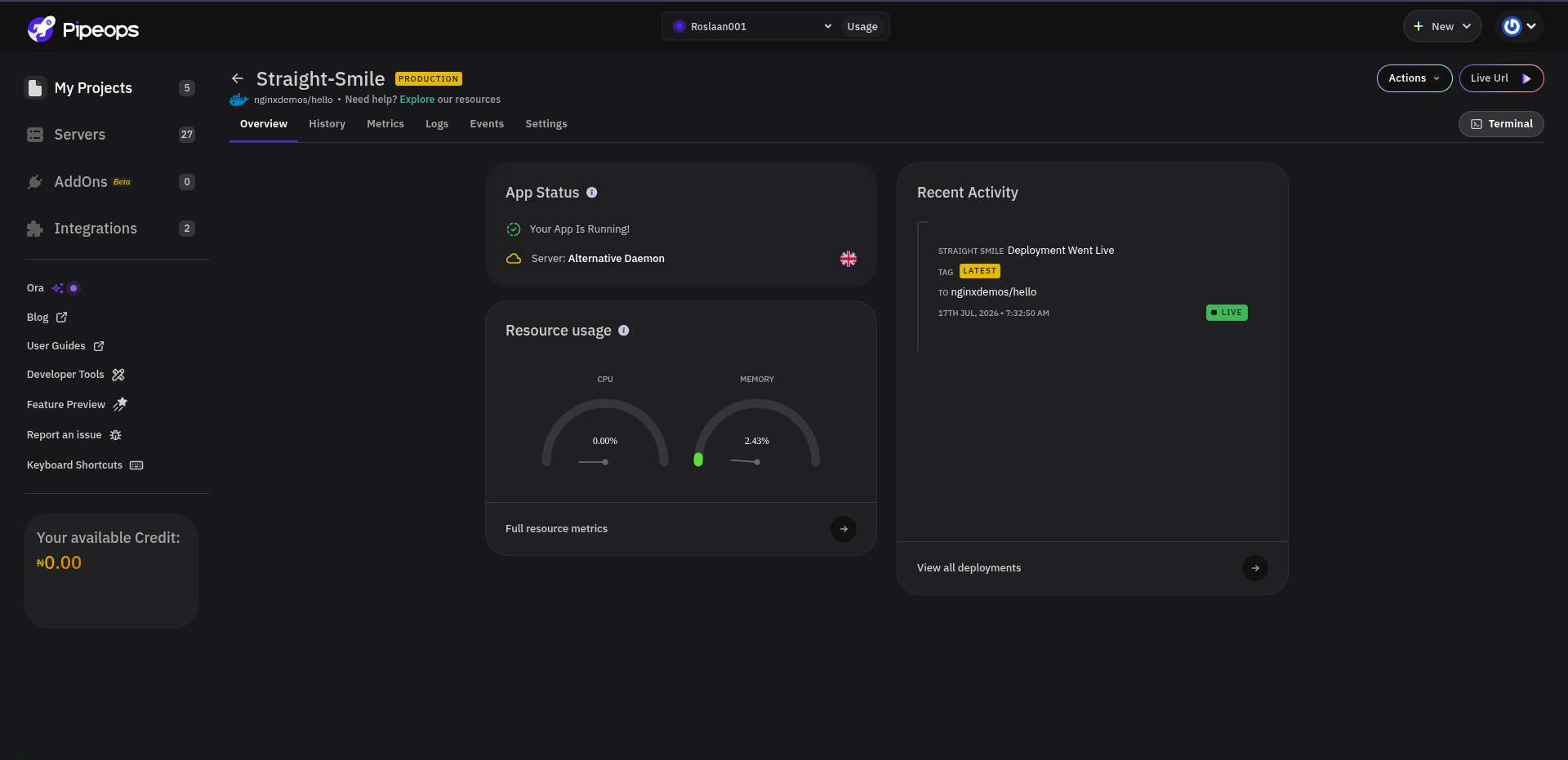This screenshot has height=760, width=1568.
Task: Open the profile avatar menu
Action: [x=1520, y=26]
